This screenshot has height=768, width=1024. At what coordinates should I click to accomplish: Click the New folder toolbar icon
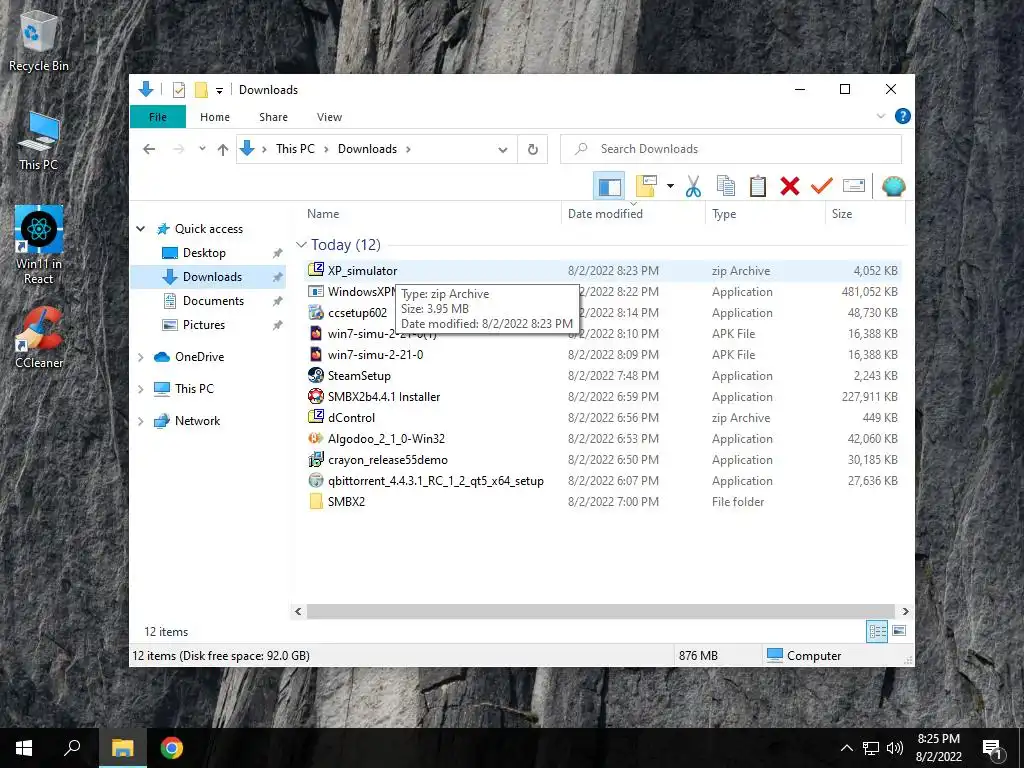646,187
